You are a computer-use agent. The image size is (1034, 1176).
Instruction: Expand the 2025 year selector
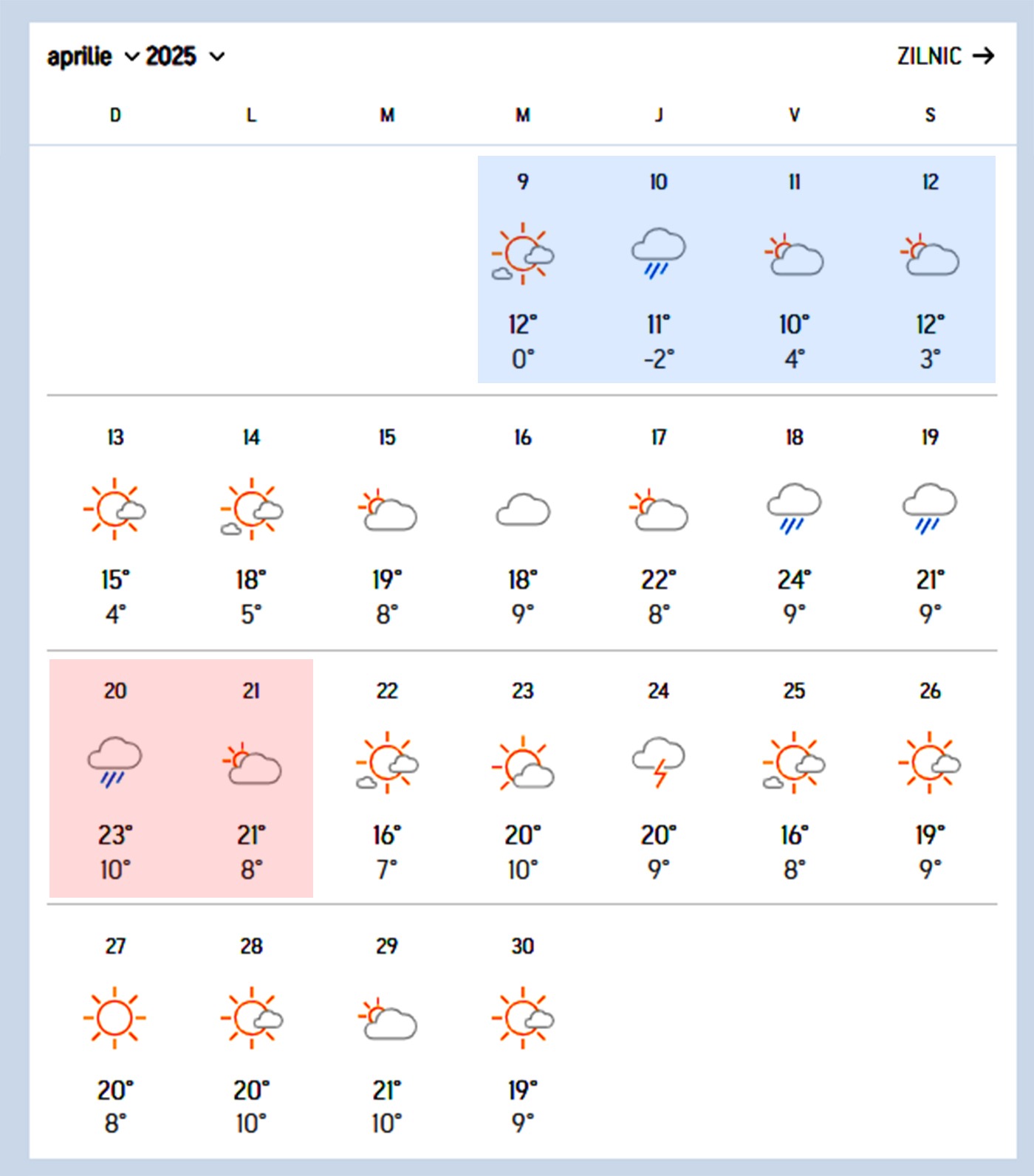pos(185,57)
